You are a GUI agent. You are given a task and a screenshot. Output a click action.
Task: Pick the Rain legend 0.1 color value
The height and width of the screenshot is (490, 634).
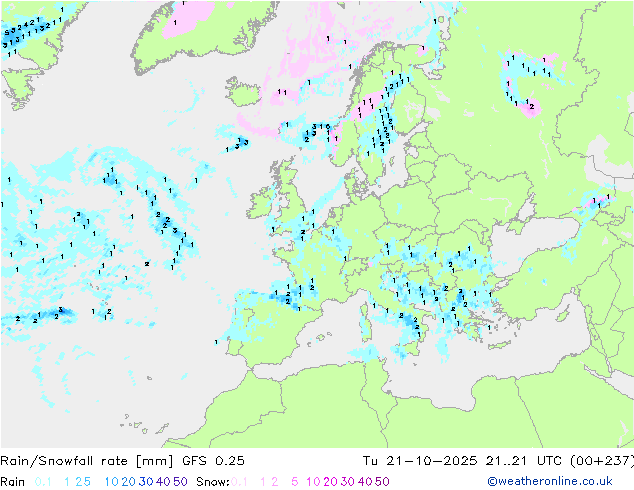click(x=43, y=482)
